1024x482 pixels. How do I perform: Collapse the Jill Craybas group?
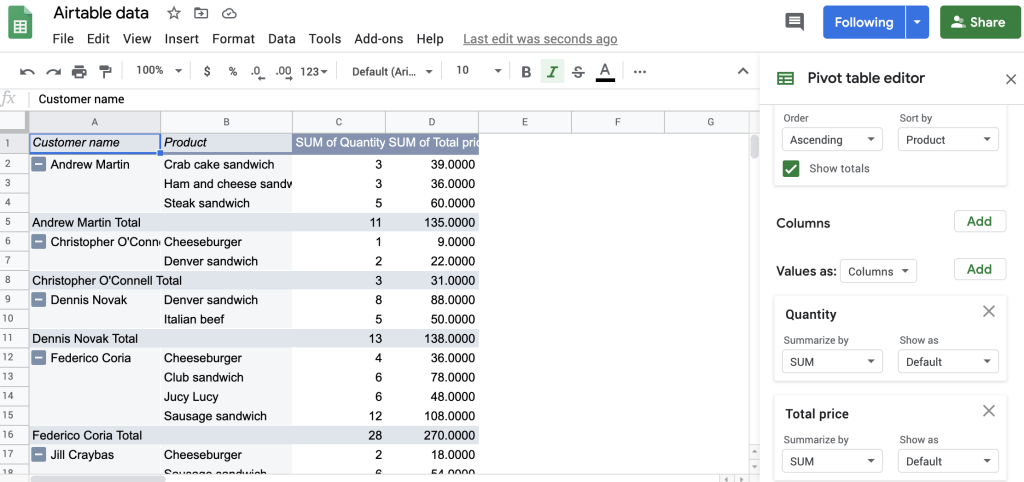pyautogui.click(x=39, y=455)
